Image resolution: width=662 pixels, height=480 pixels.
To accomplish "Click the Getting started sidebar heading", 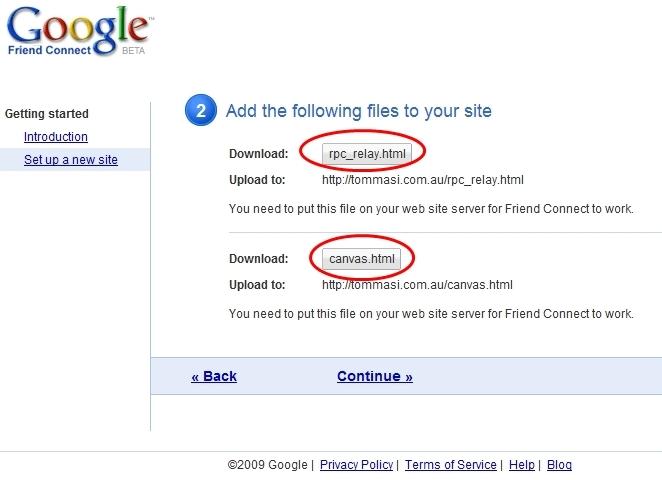I will click(x=47, y=114).
